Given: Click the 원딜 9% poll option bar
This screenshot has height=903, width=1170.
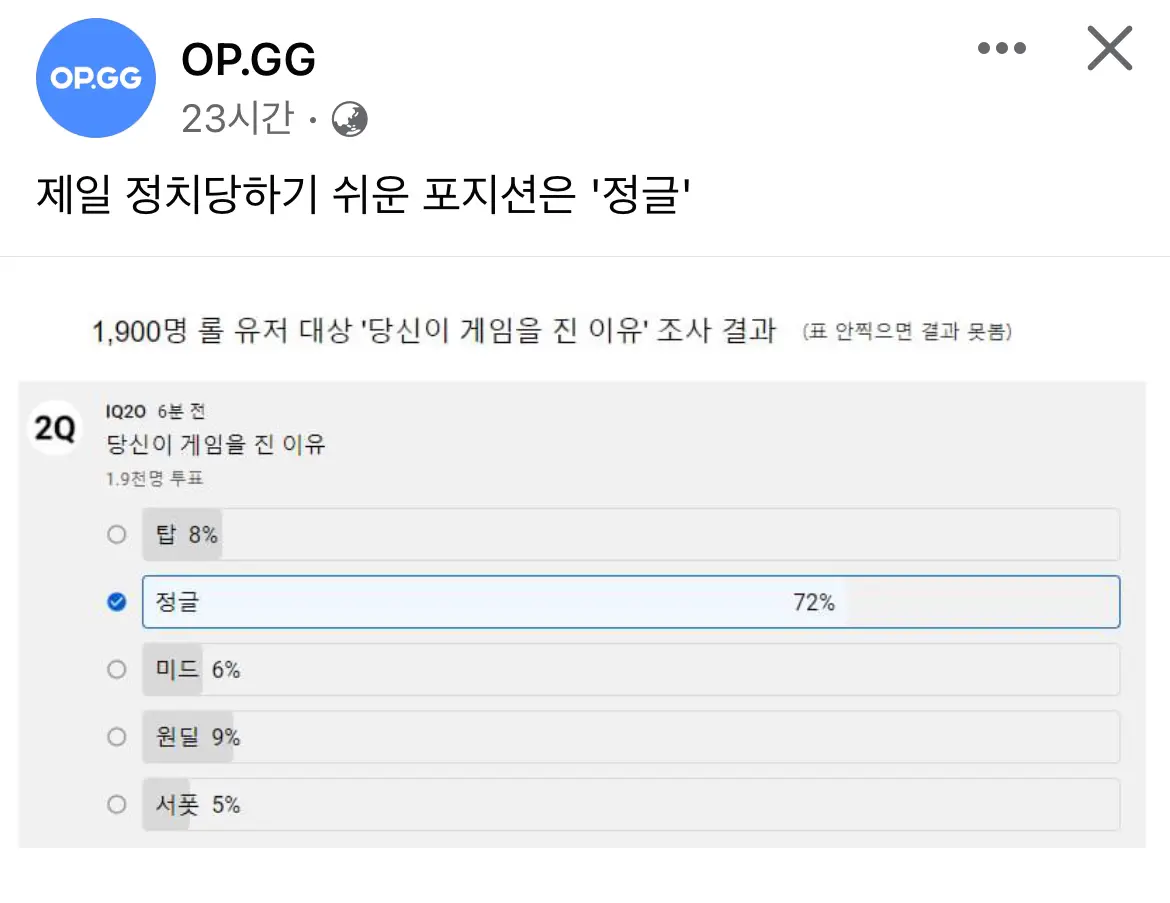Looking at the screenshot, I should pyautogui.click(x=631, y=737).
